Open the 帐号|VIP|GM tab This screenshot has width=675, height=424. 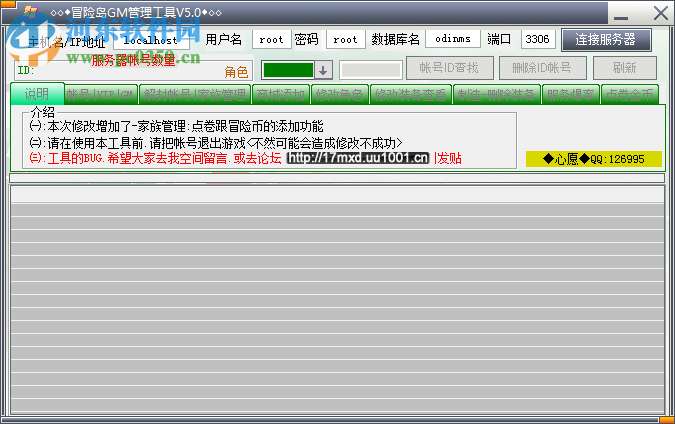pos(100,95)
